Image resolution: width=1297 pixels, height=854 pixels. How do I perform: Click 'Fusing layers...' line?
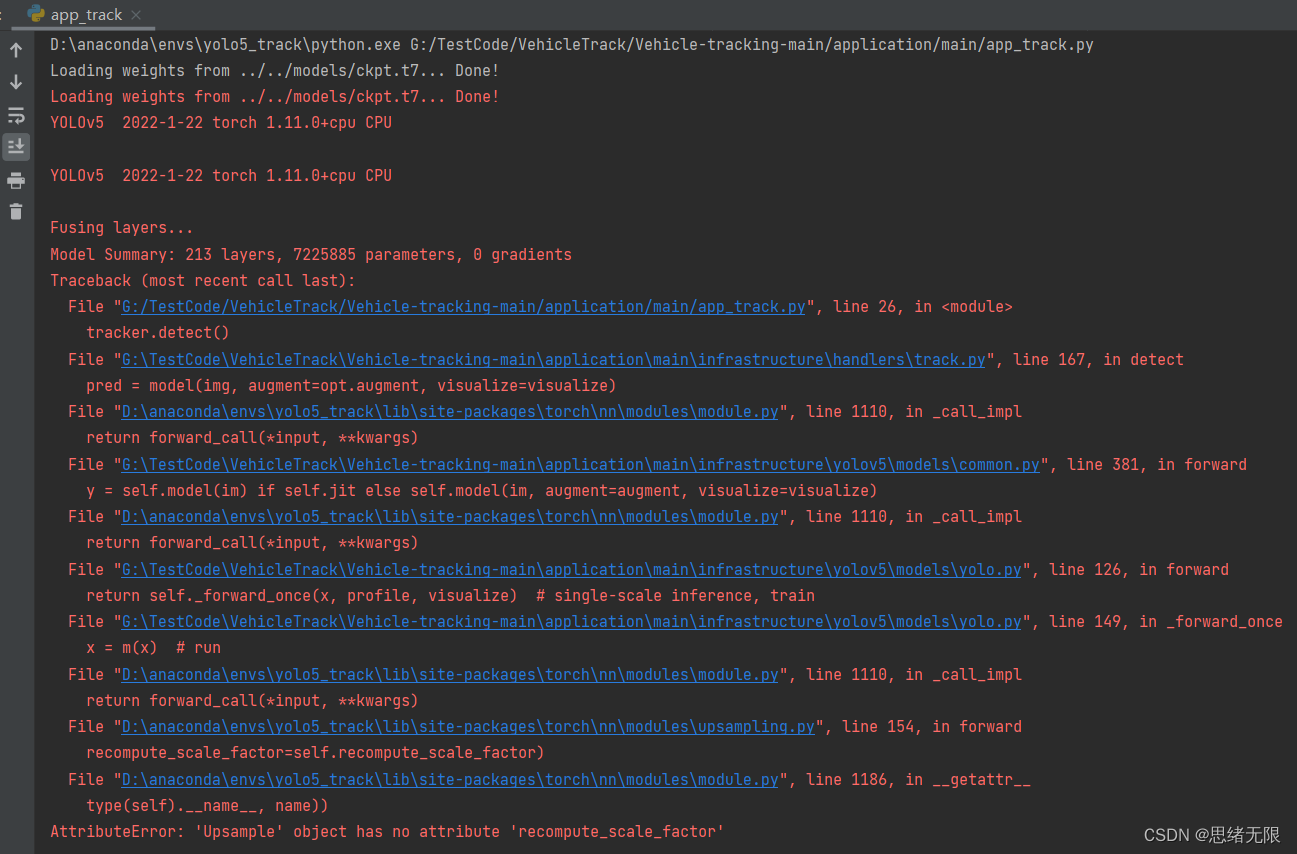[x=122, y=228]
